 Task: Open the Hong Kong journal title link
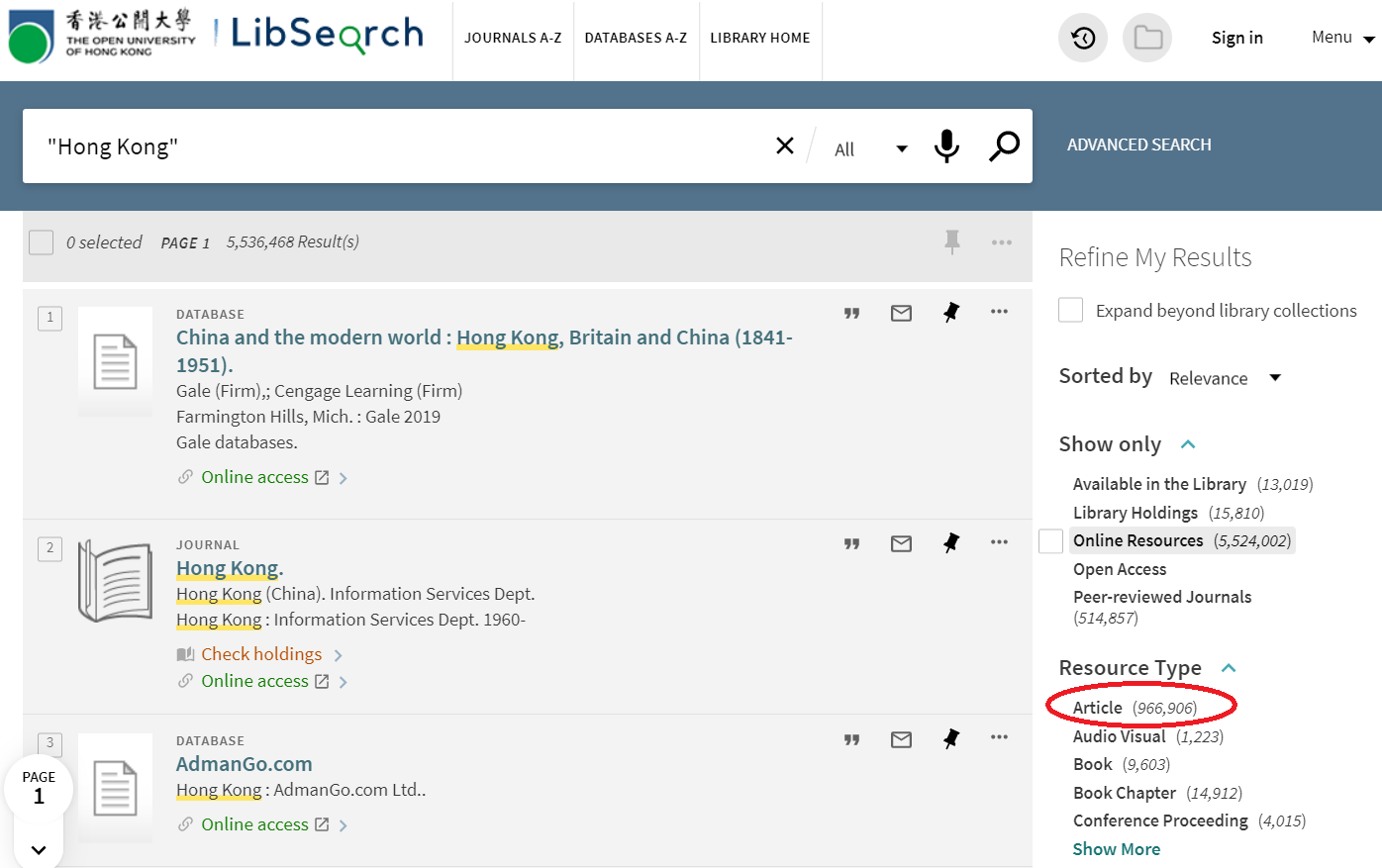click(x=230, y=568)
